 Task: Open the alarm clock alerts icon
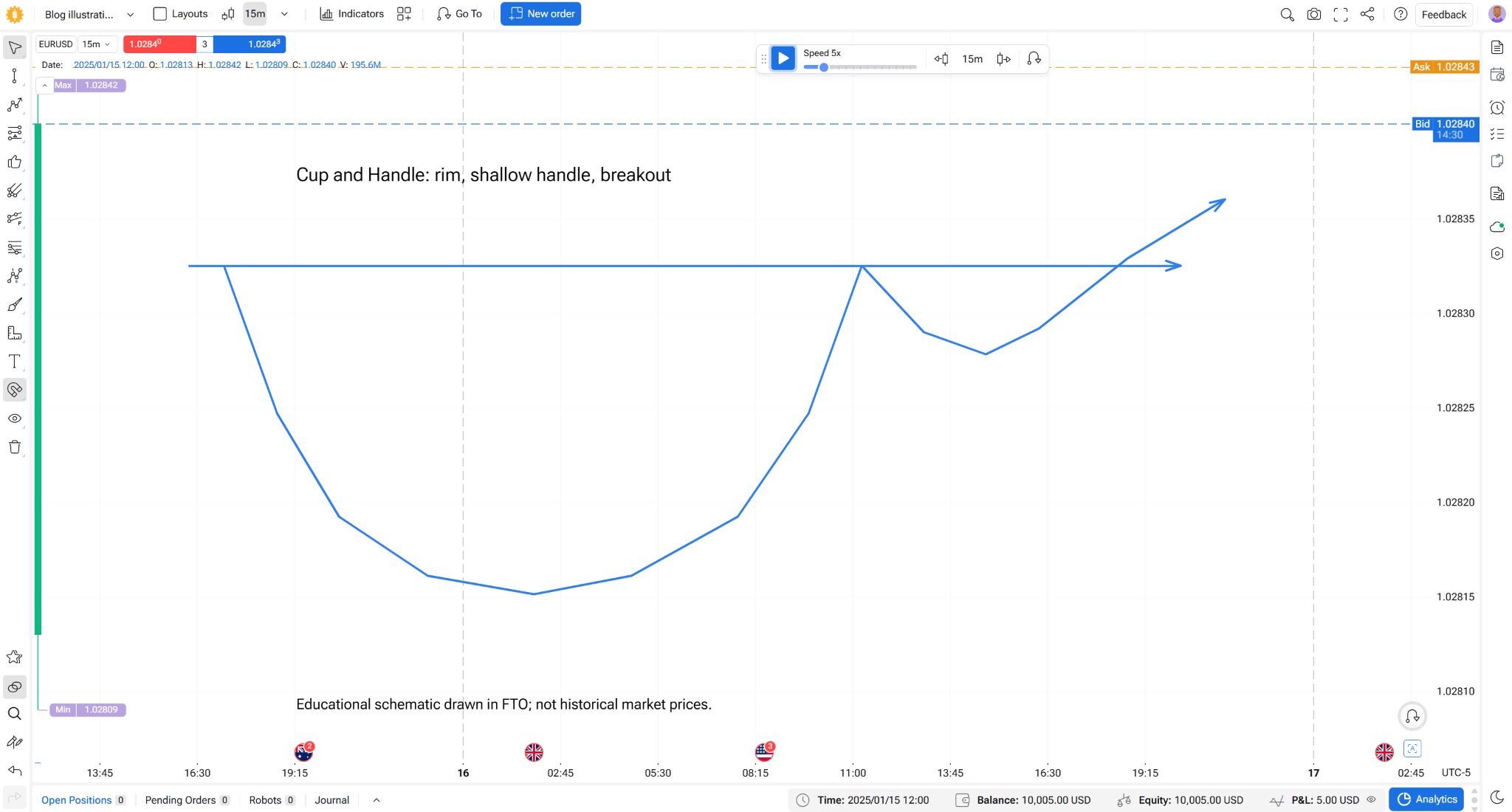(1497, 108)
